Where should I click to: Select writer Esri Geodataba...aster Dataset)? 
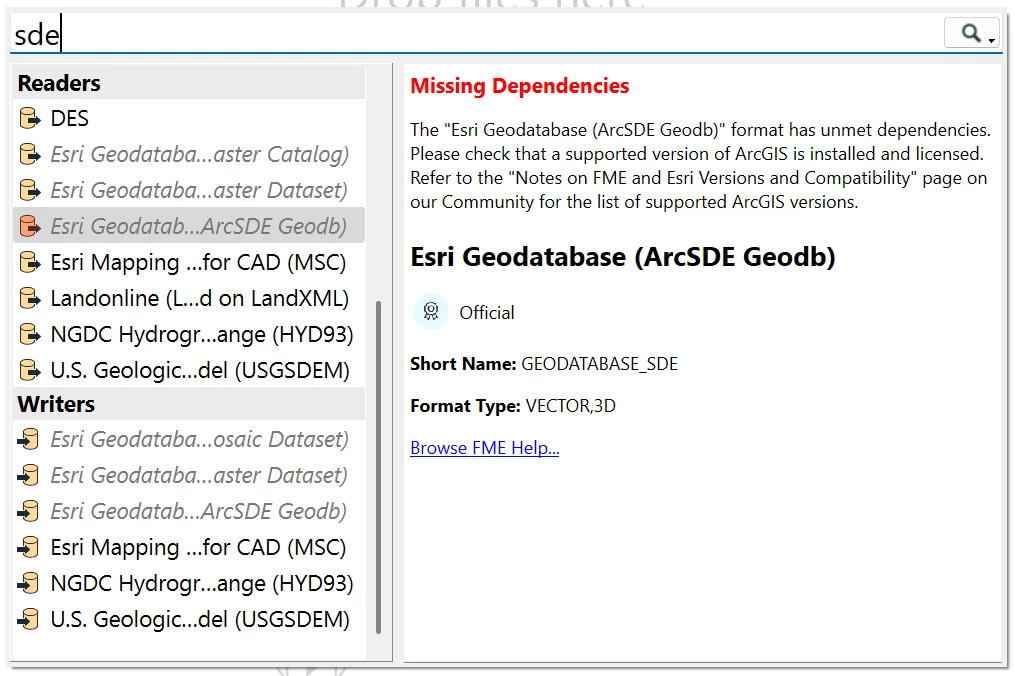tap(189, 475)
